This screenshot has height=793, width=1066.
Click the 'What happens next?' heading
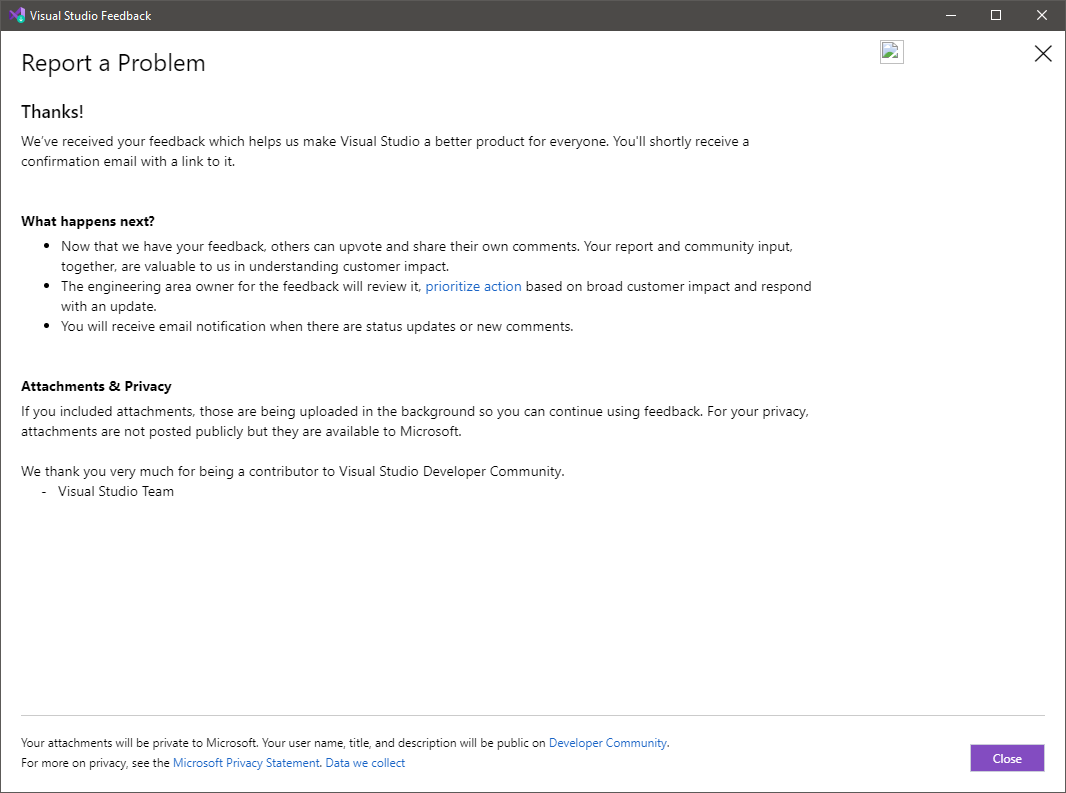click(88, 221)
